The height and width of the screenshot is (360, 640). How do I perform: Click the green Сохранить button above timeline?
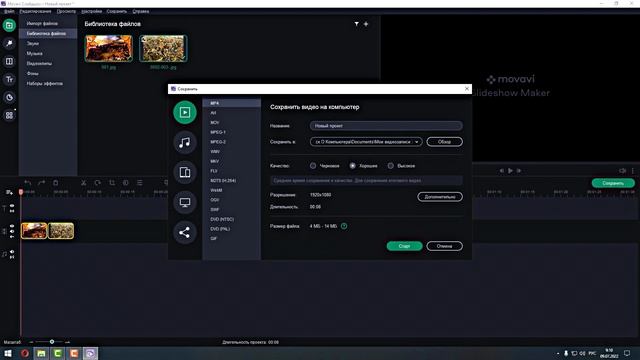point(613,183)
